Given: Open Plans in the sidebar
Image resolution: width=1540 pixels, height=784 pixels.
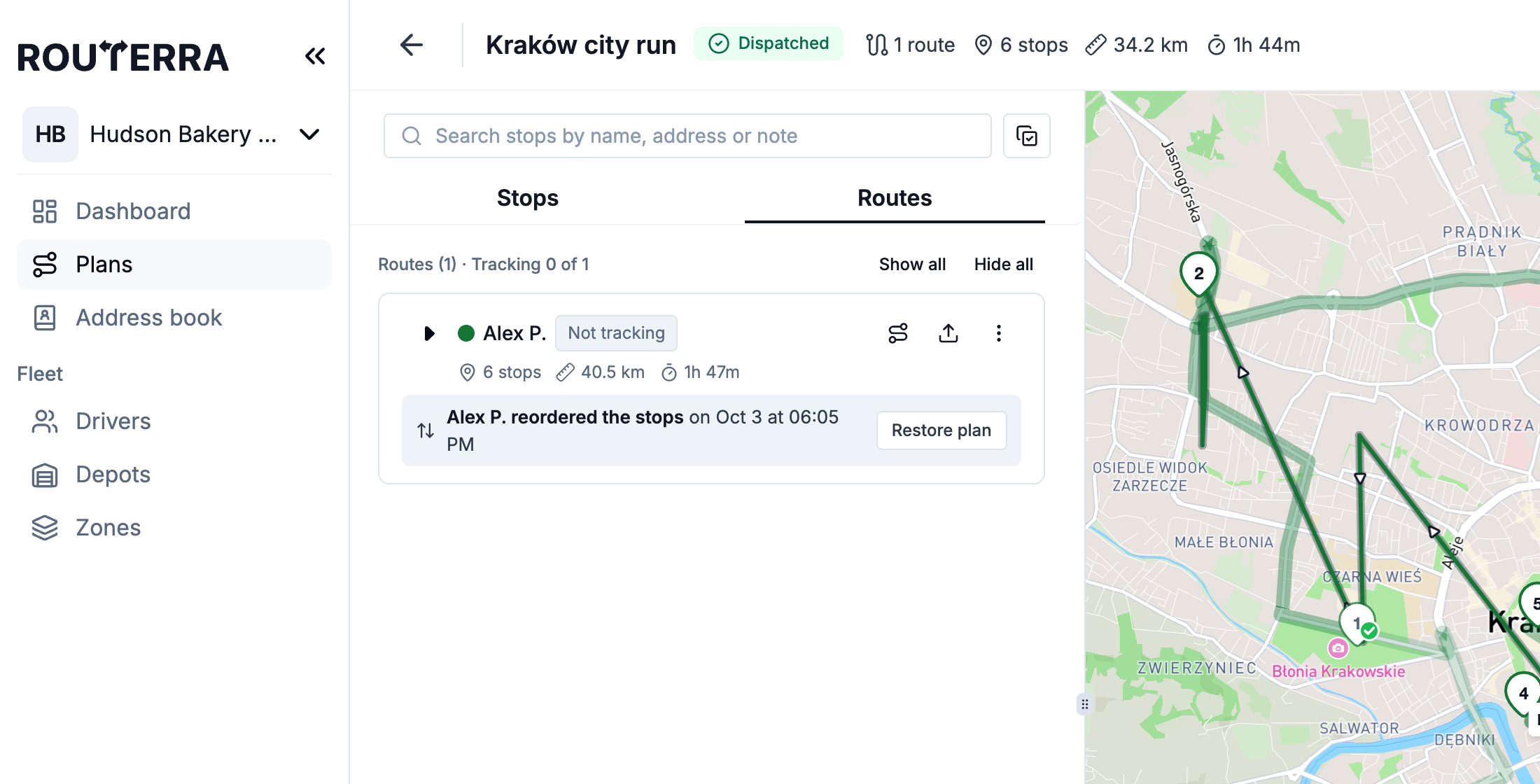Looking at the screenshot, I should click(174, 265).
